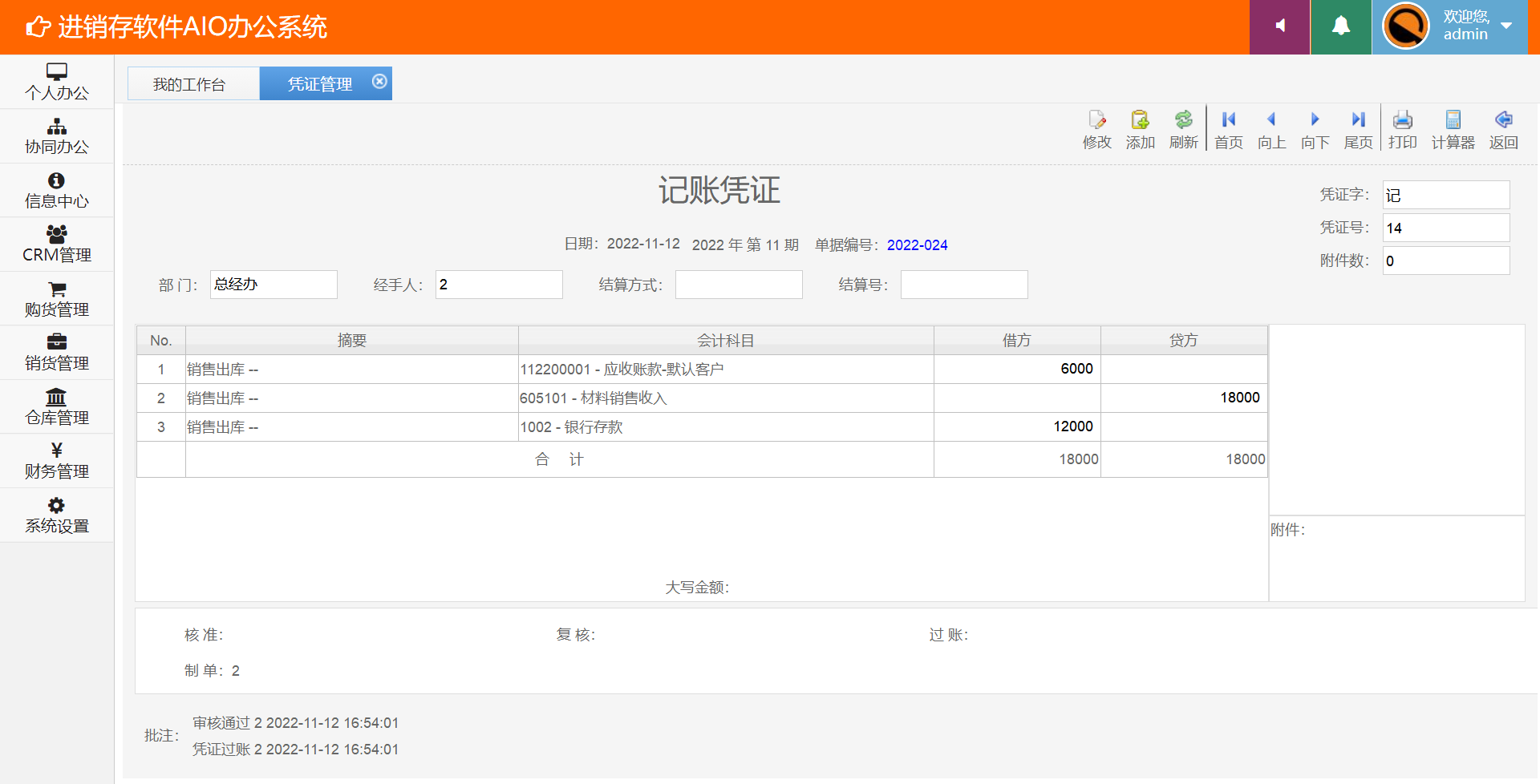Open the document number link 2022-024
1540x784 pixels.
(917, 244)
